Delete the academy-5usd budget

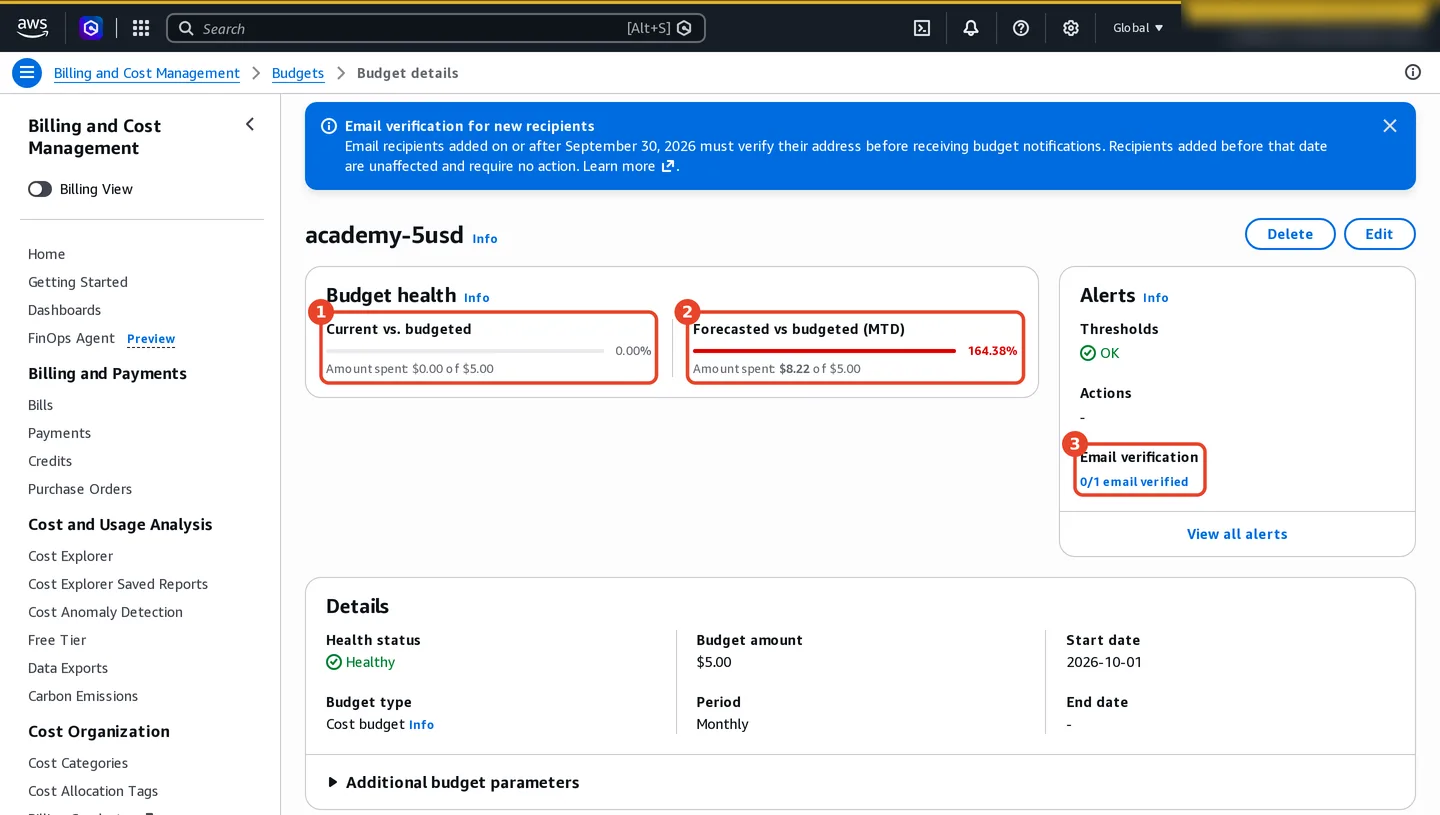click(x=1290, y=234)
